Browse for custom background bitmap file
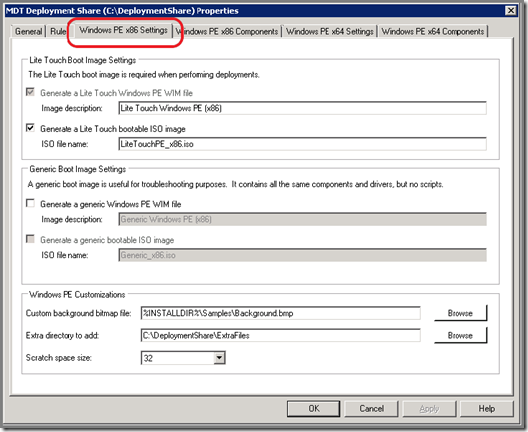The width and height of the screenshot is (528, 432). (460, 313)
